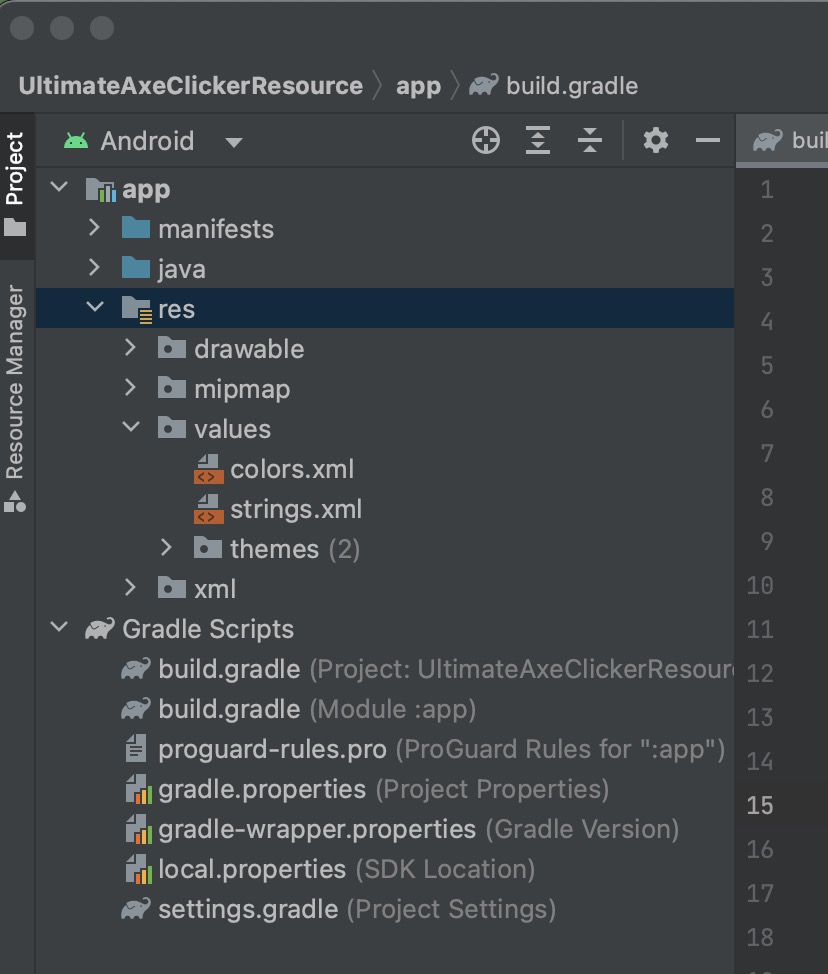The width and height of the screenshot is (828, 974).
Task: Expand the drawable folder
Action: (130, 347)
